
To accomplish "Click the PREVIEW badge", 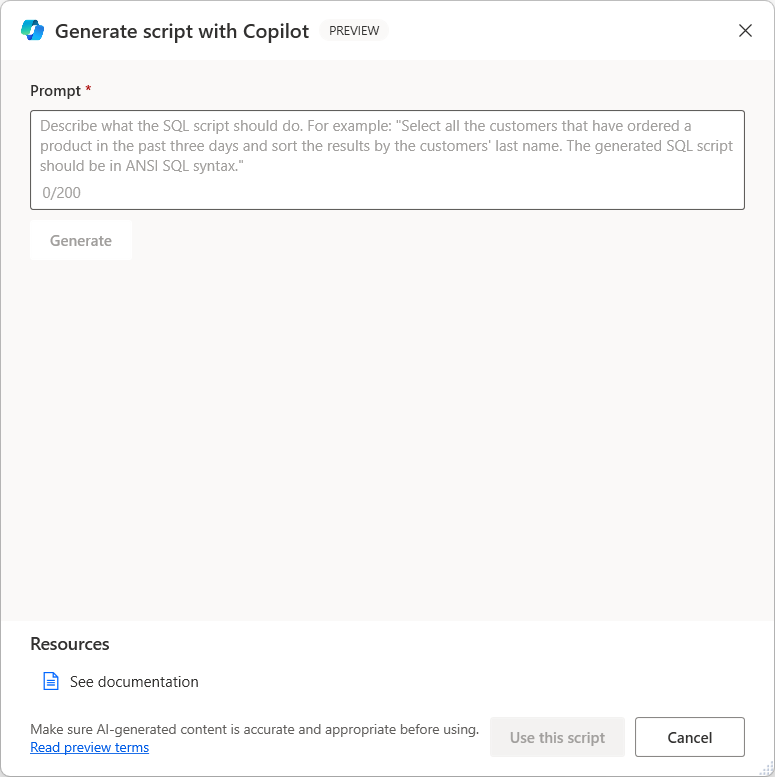I will pos(354,30).
